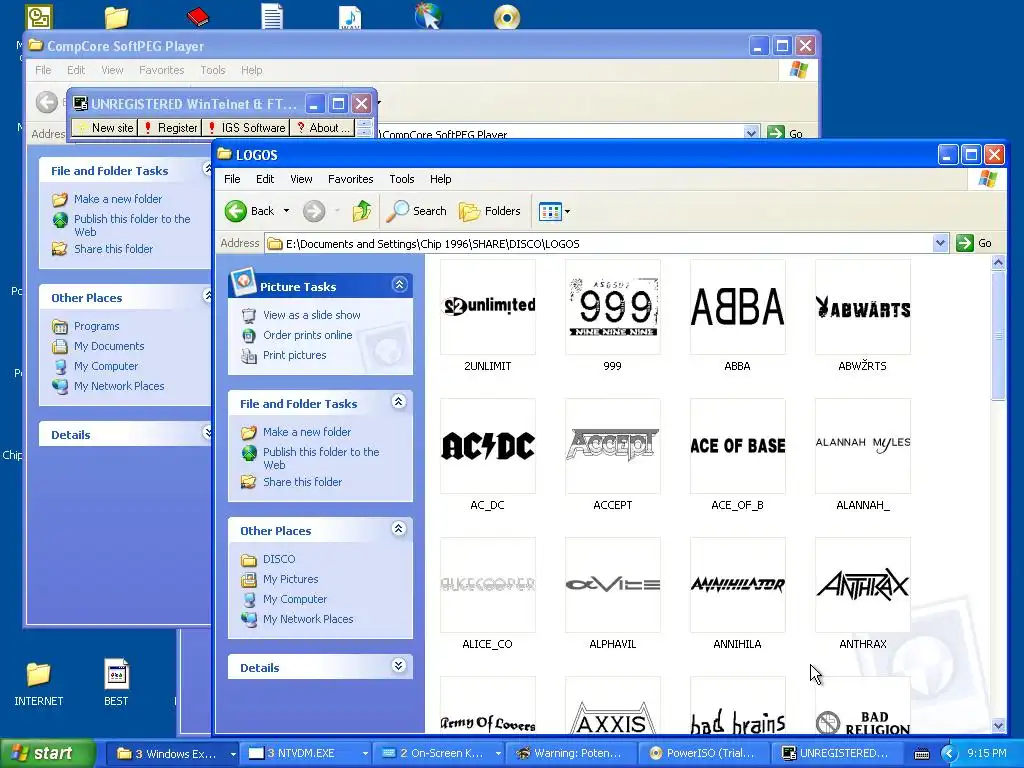Open the Views button dropdown arrow

click(x=567, y=211)
